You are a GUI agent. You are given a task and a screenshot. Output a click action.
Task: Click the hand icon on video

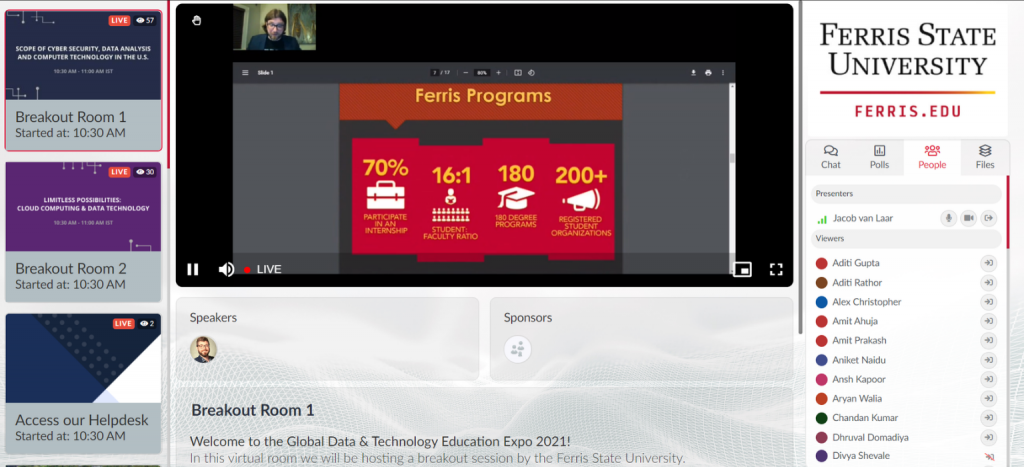pyautogui.click(x=197, y=20)
